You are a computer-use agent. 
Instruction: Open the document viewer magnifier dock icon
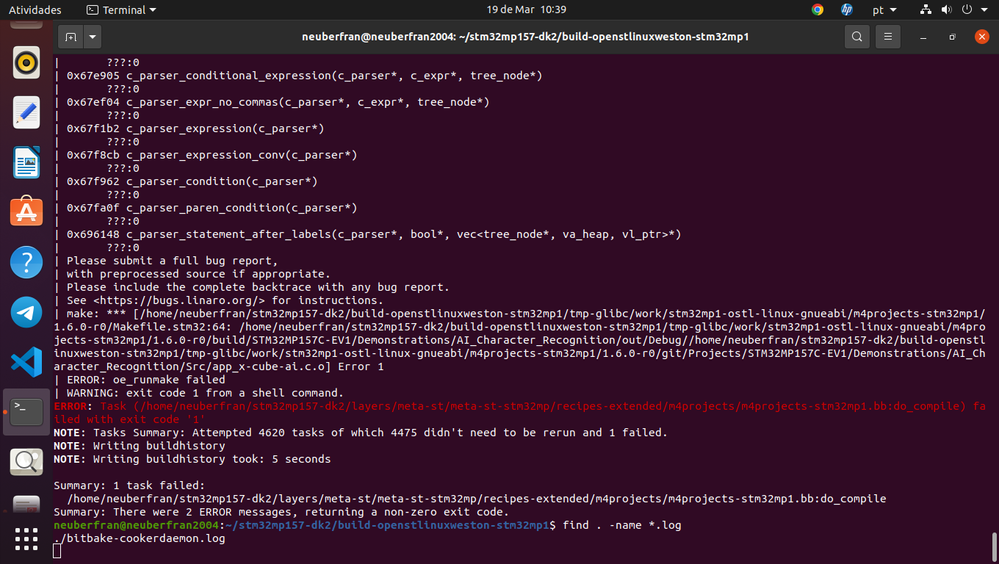click(x=26, y=461)
